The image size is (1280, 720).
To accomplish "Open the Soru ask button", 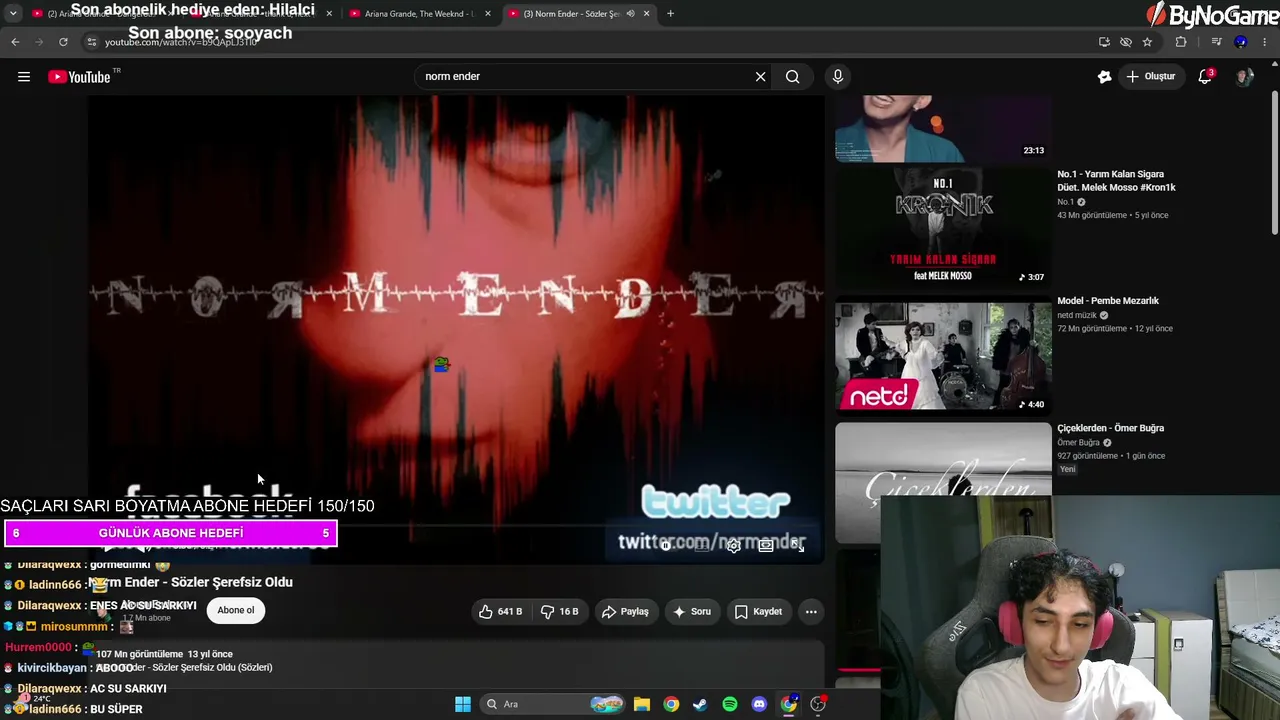I will [x=692, y=611].
